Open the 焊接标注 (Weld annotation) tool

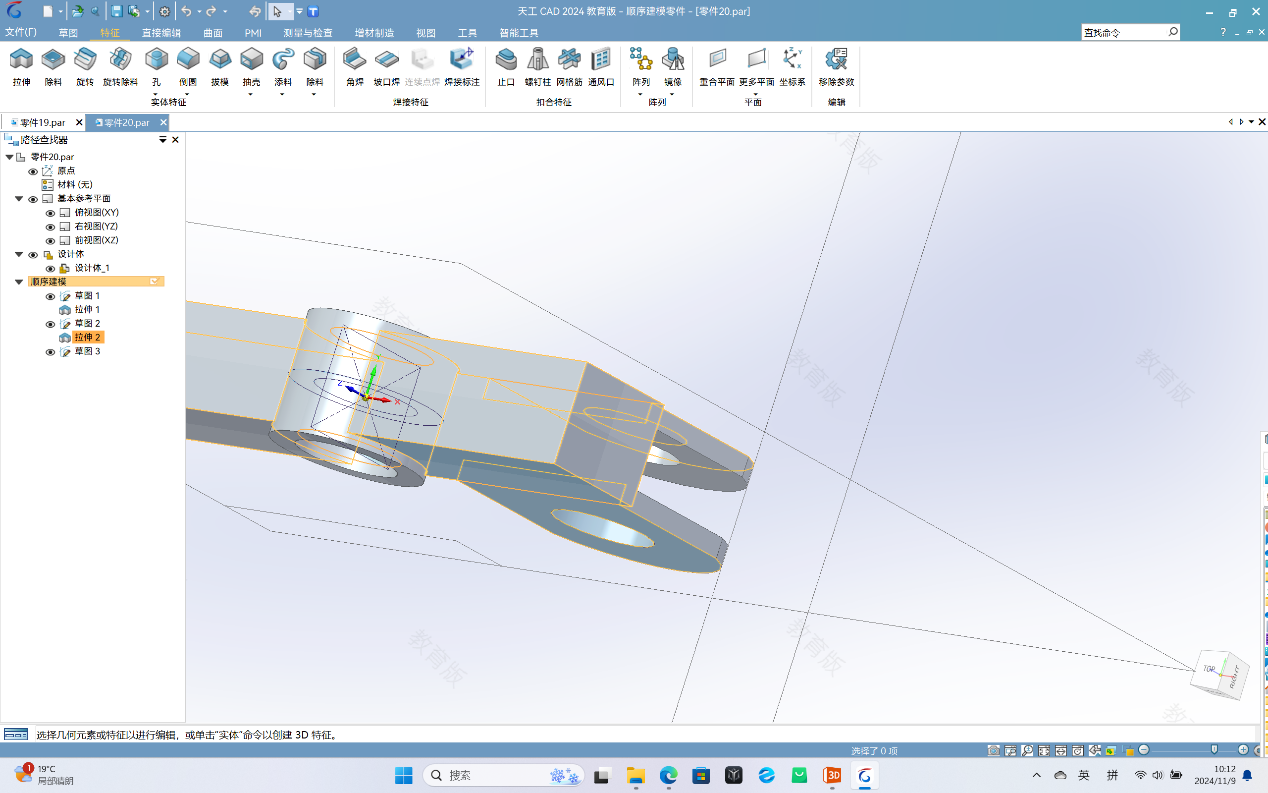click(x=462, y=66)
